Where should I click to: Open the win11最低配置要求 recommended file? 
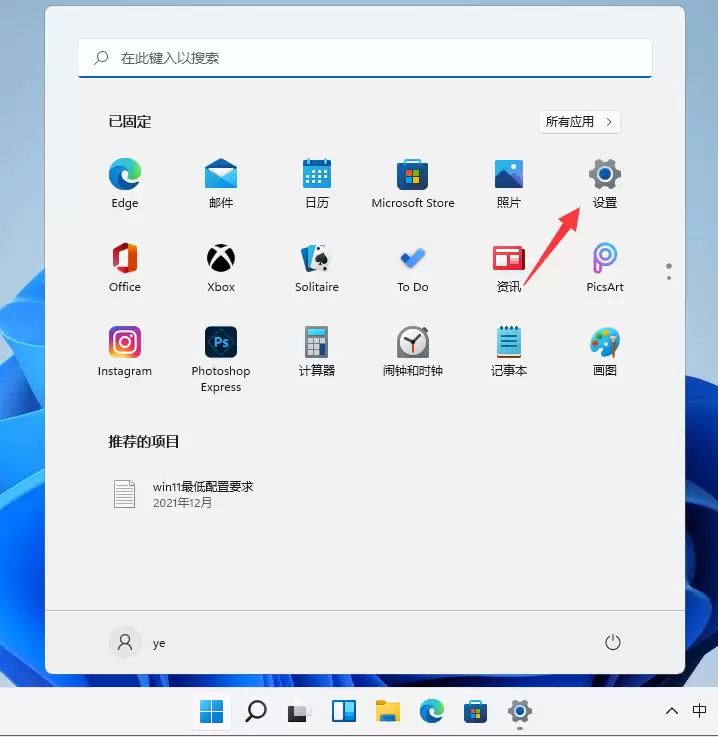184,494
